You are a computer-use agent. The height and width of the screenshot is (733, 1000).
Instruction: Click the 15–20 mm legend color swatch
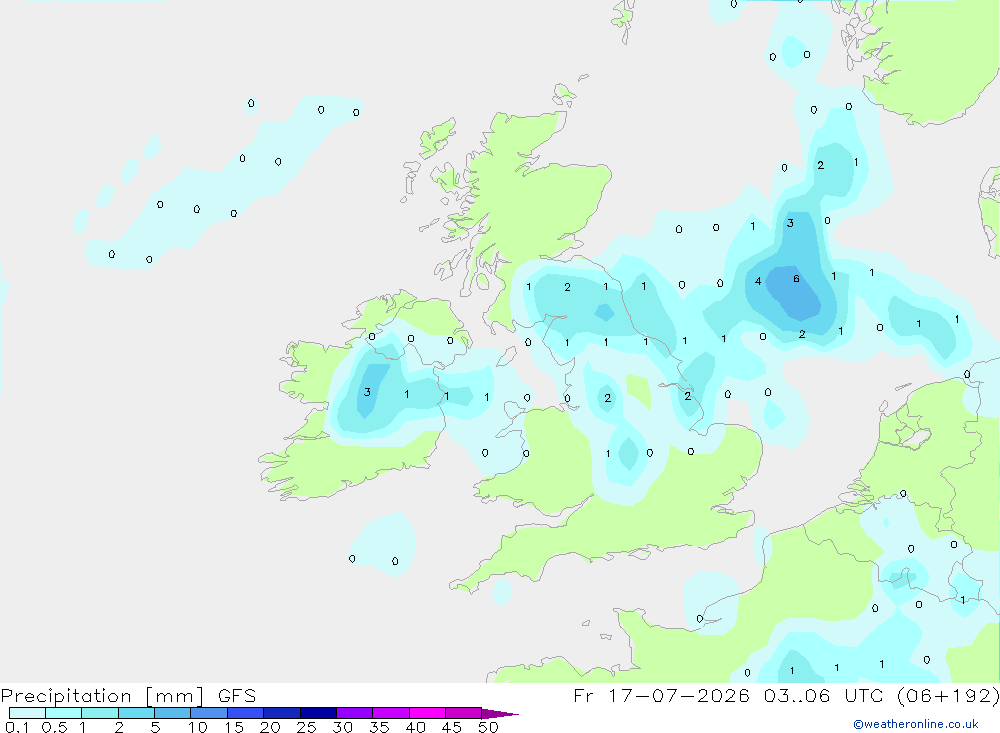tap(246, 713)
